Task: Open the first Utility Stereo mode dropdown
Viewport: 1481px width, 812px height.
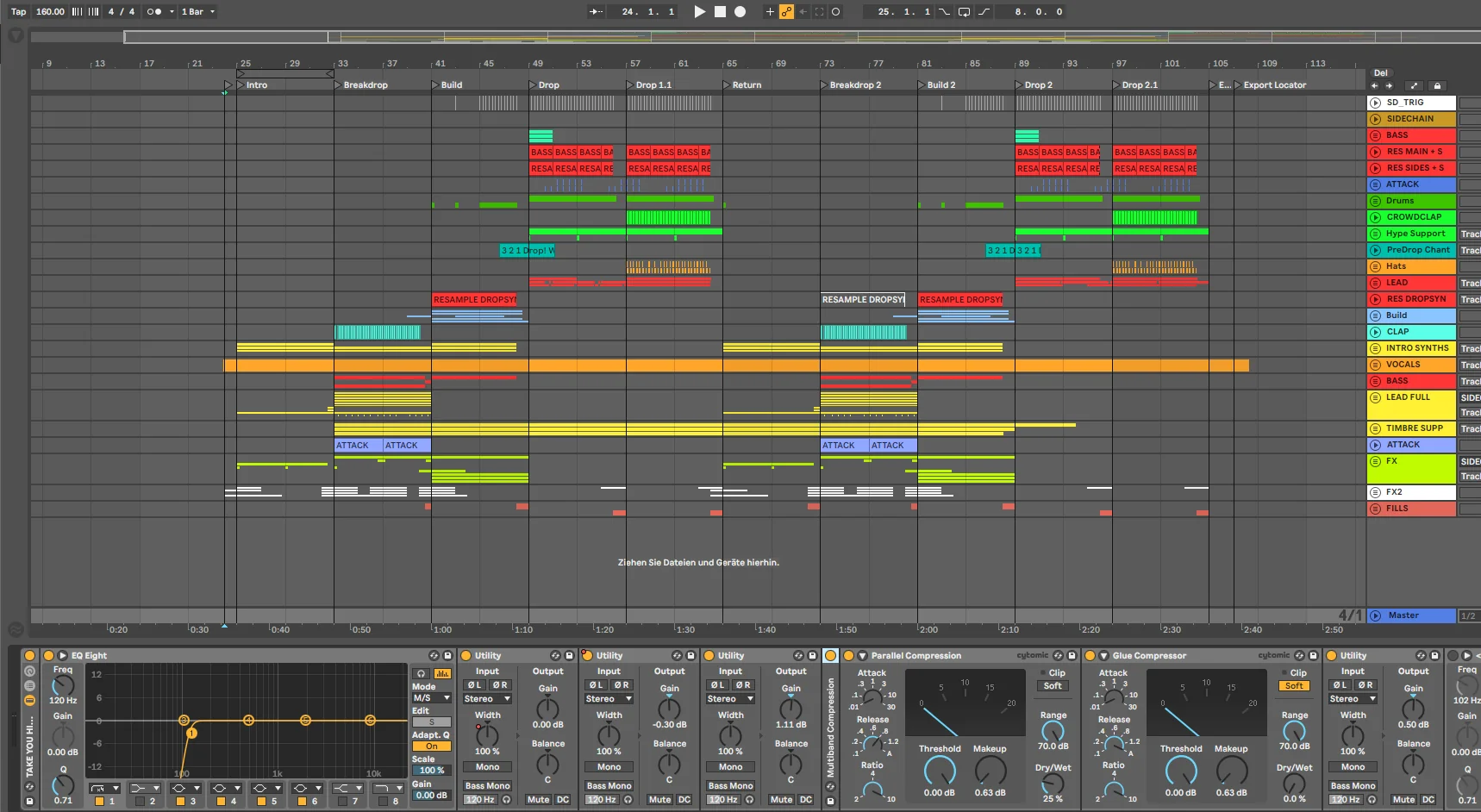Action: 487,699
